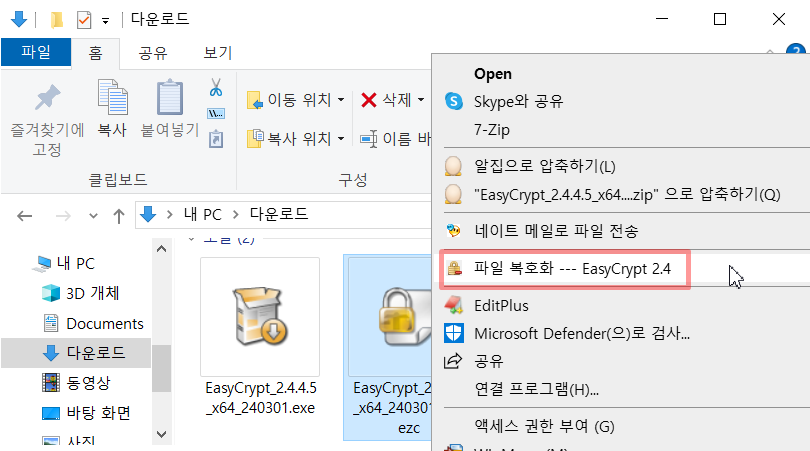Select 동영상 in navigation pane

76,383
